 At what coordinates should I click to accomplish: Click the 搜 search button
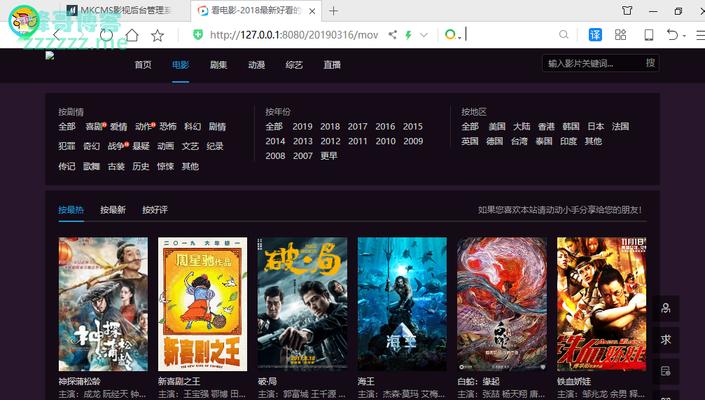(651, 63)
